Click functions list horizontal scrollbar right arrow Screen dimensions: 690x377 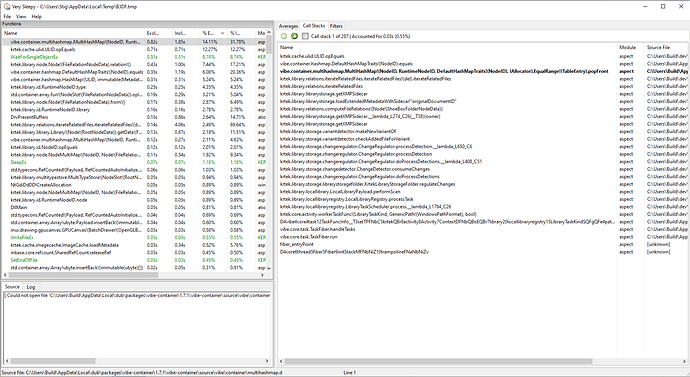262,275
